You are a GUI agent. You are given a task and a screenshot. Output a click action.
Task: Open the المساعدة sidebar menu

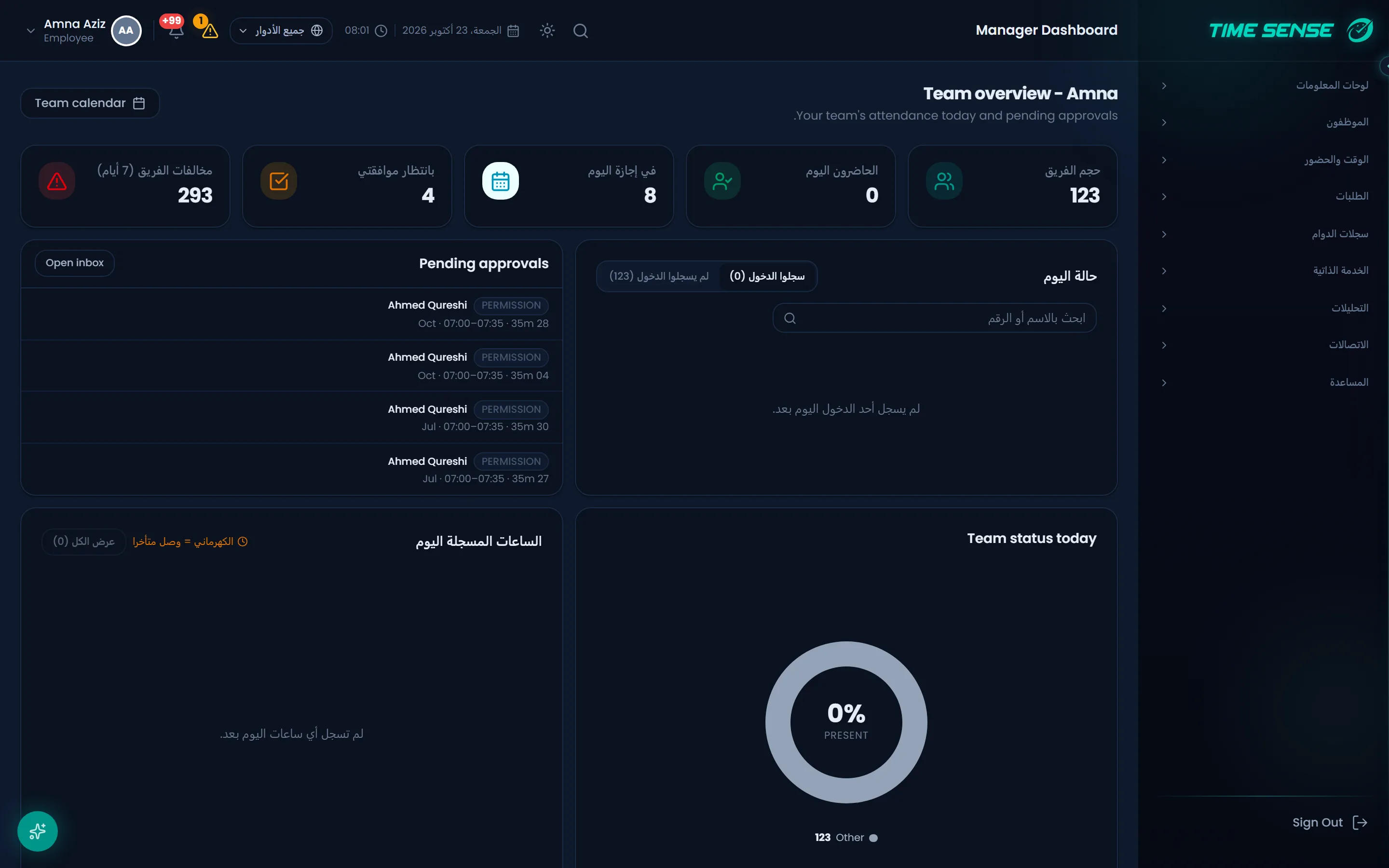[1266, 382]
